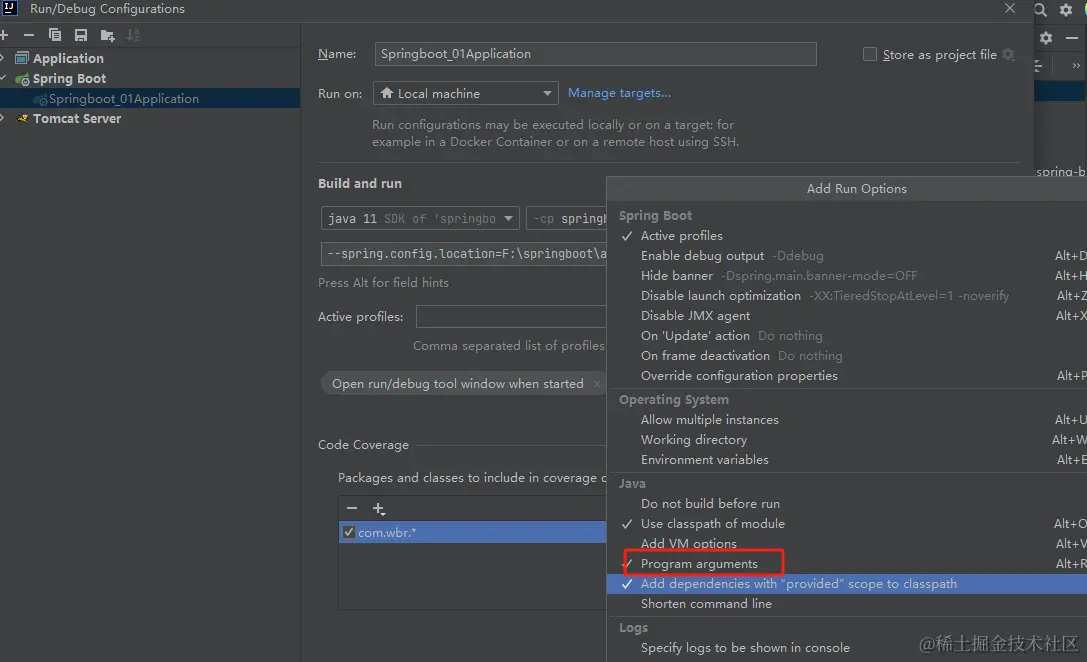Edit the Name field

pyautogui.click(x=595, y=54)
